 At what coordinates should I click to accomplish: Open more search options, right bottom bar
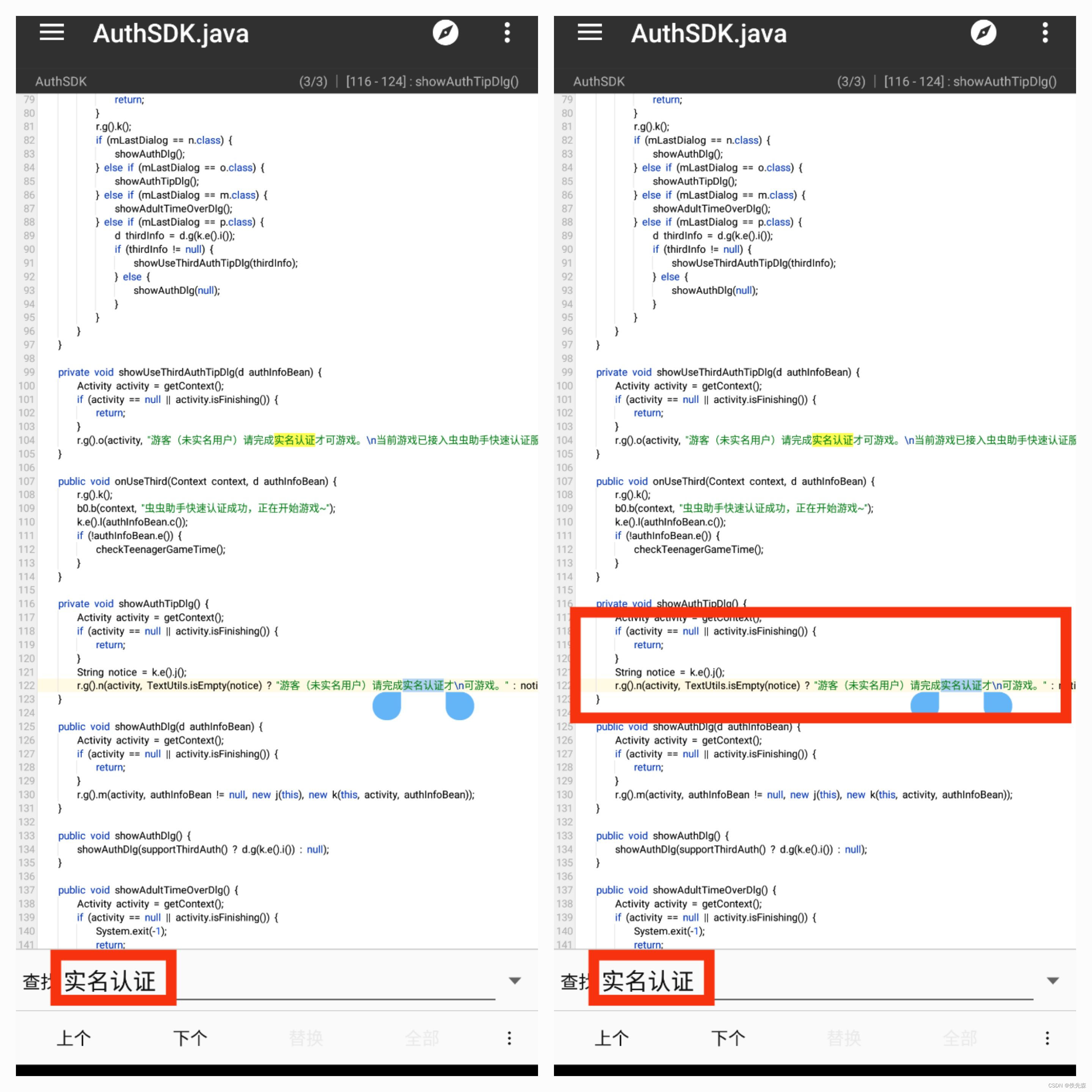[1047, 1038]
